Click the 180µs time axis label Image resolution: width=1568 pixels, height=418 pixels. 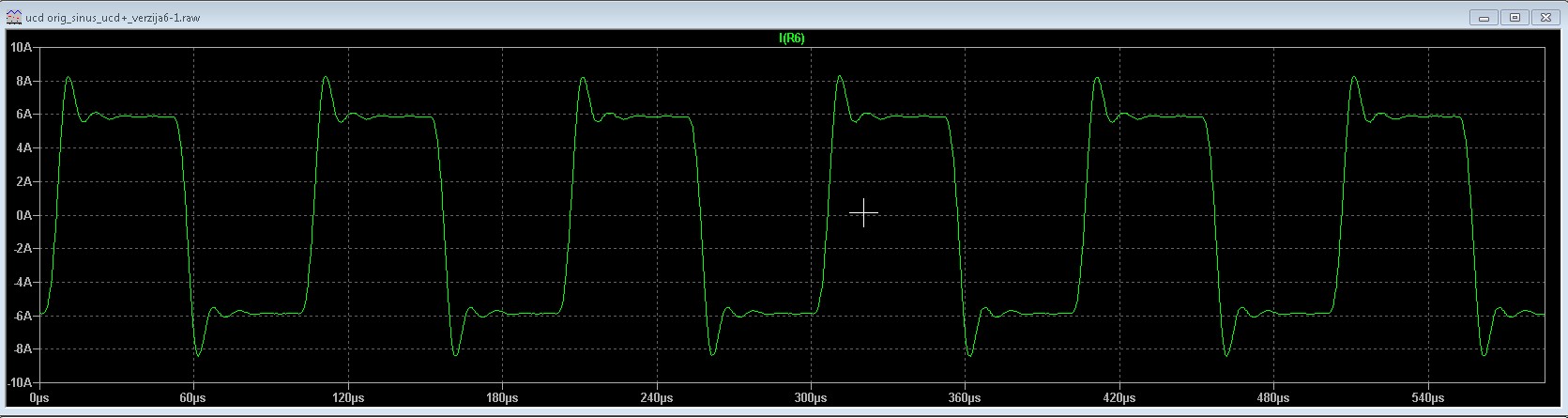click(x=502, y=398)
